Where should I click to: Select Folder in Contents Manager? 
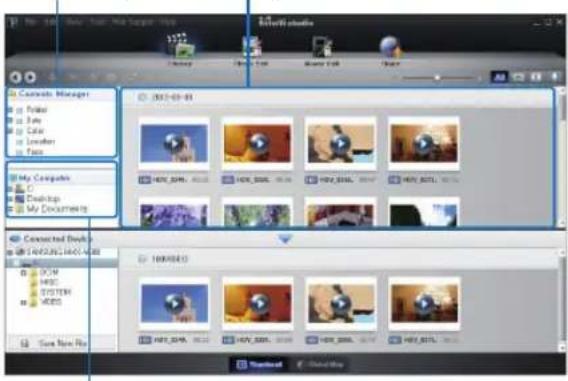pyautogui.click(x=36, y=110)
